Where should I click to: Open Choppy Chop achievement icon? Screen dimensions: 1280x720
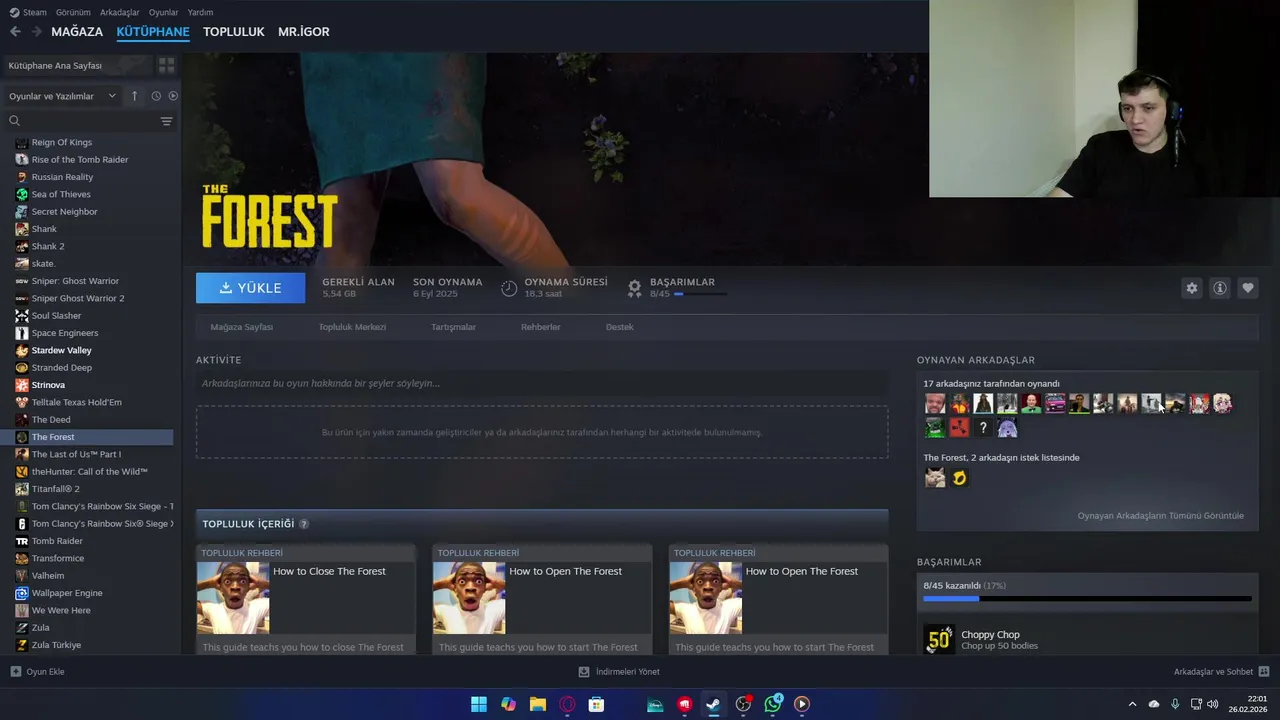tap(939, 639)
